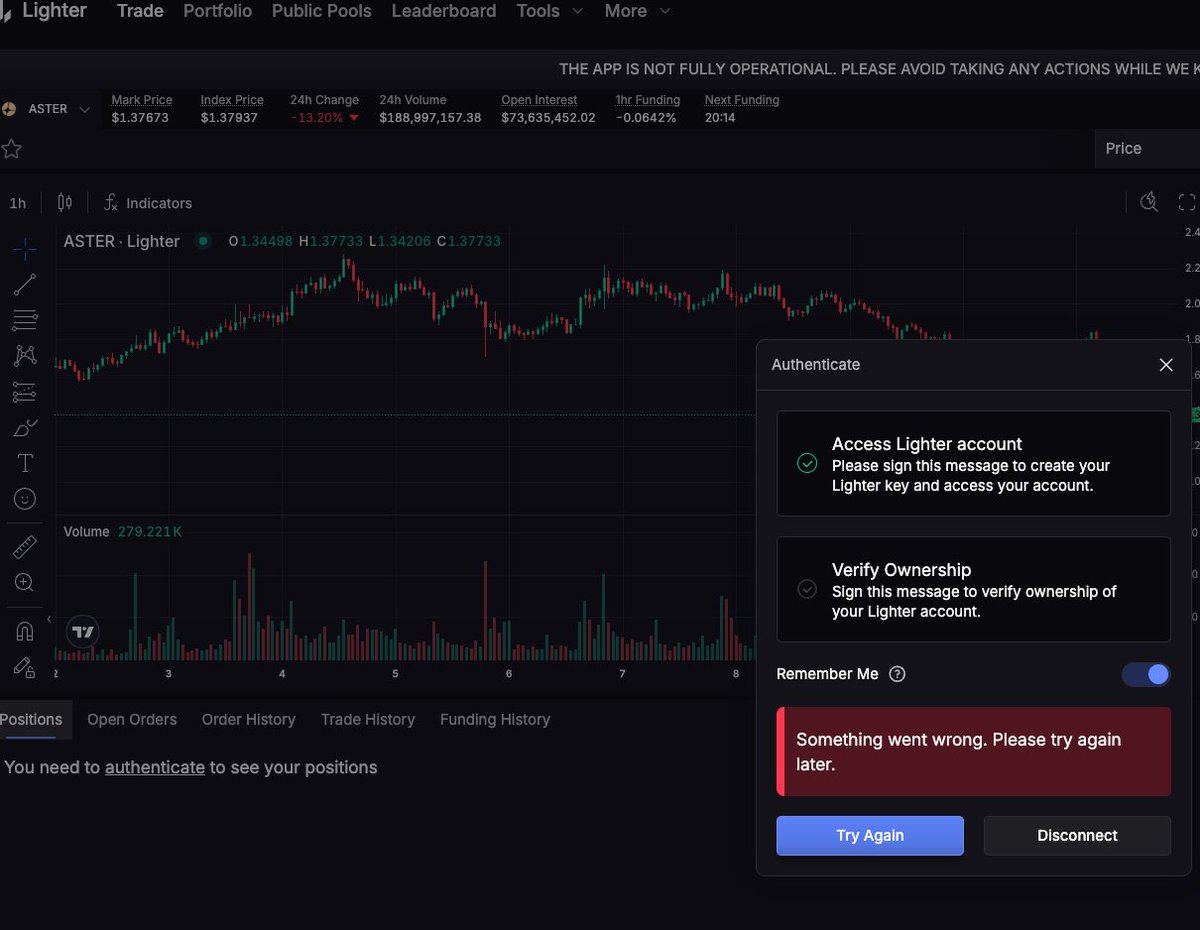This screenshot has height=930, width=1200.
Task: Click the Something went wrong error message
Action: (973, 752)
